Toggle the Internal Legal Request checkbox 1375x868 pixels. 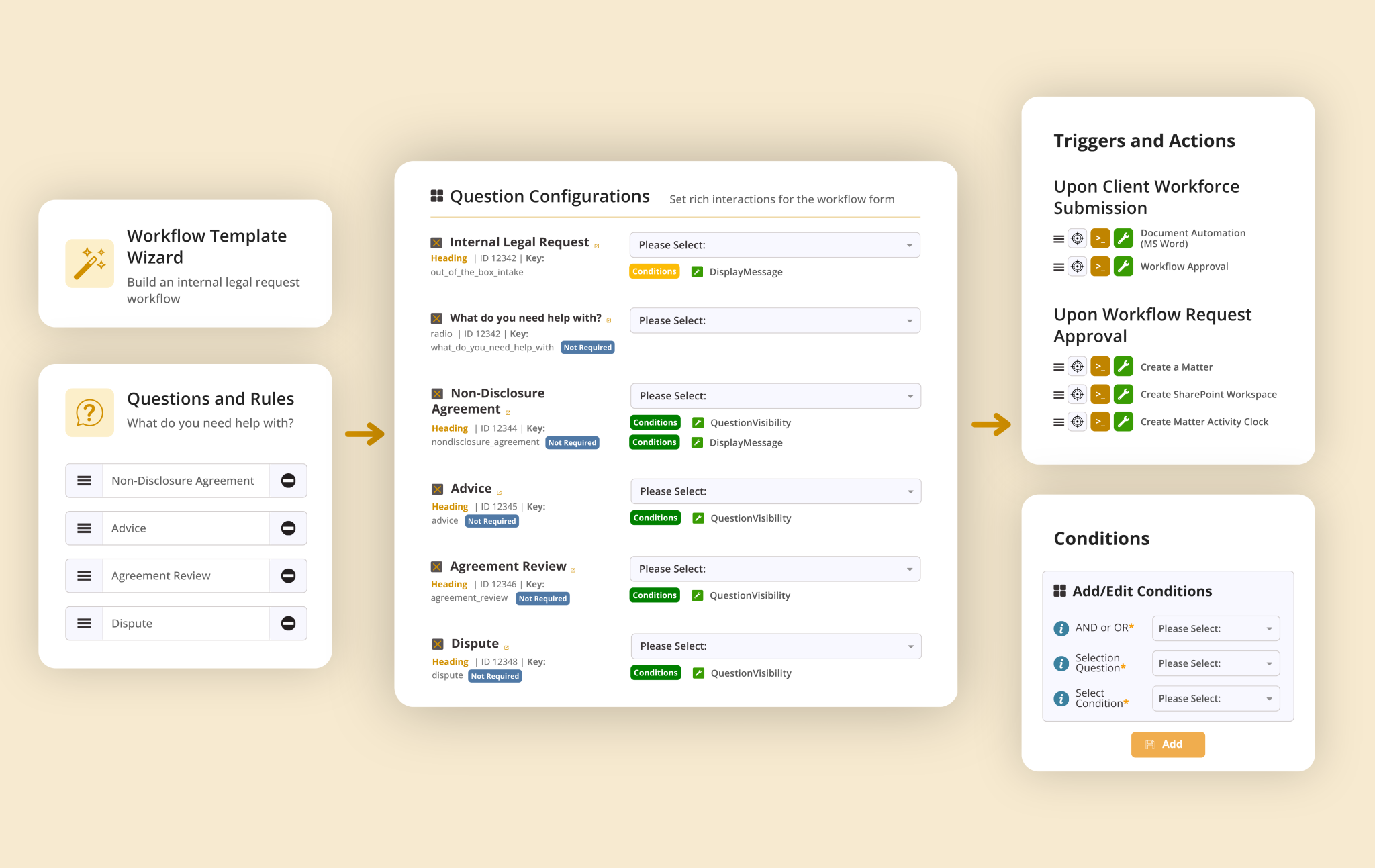tap(436, 242)
